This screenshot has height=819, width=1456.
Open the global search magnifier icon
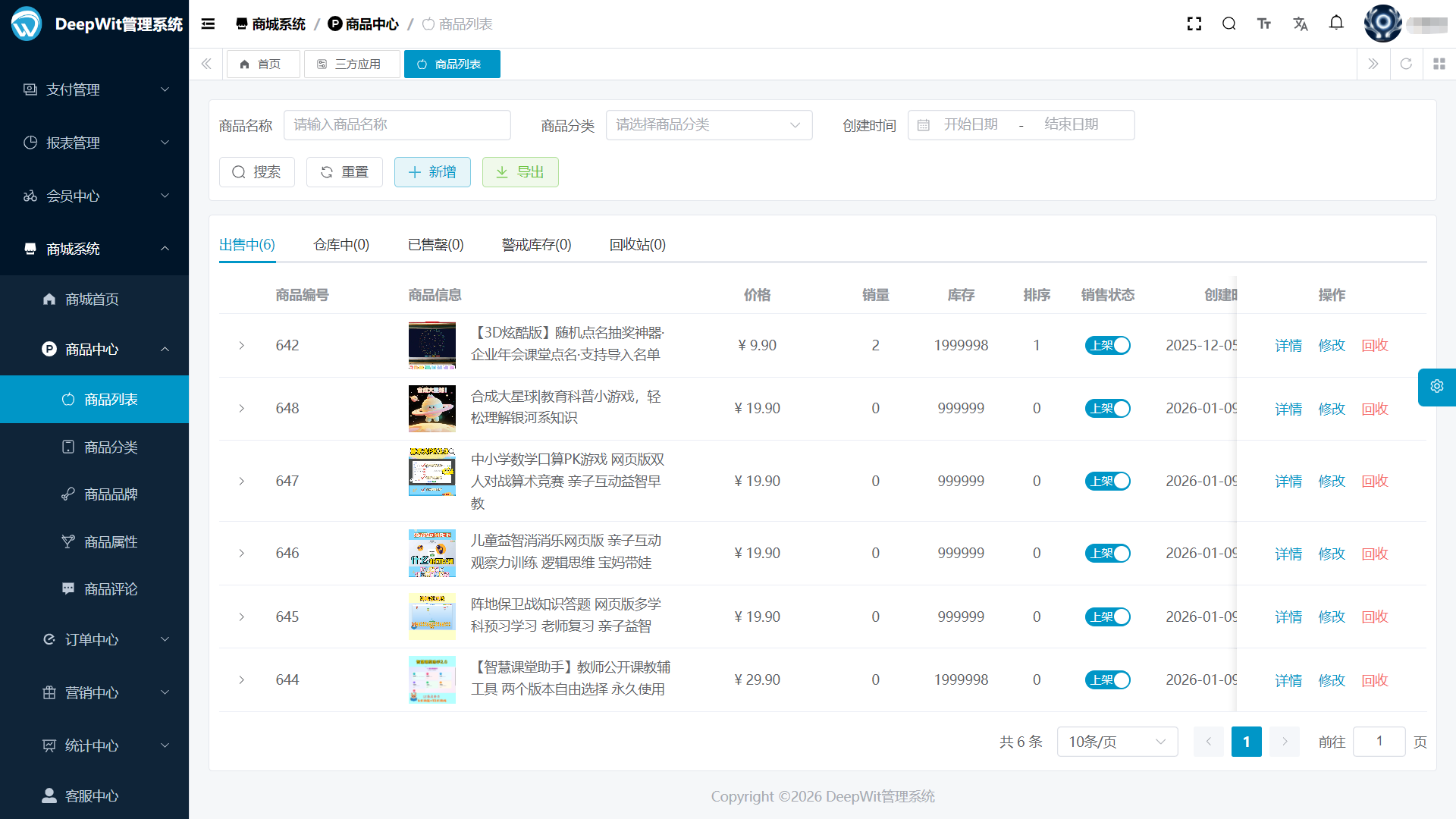point(1228,24)
